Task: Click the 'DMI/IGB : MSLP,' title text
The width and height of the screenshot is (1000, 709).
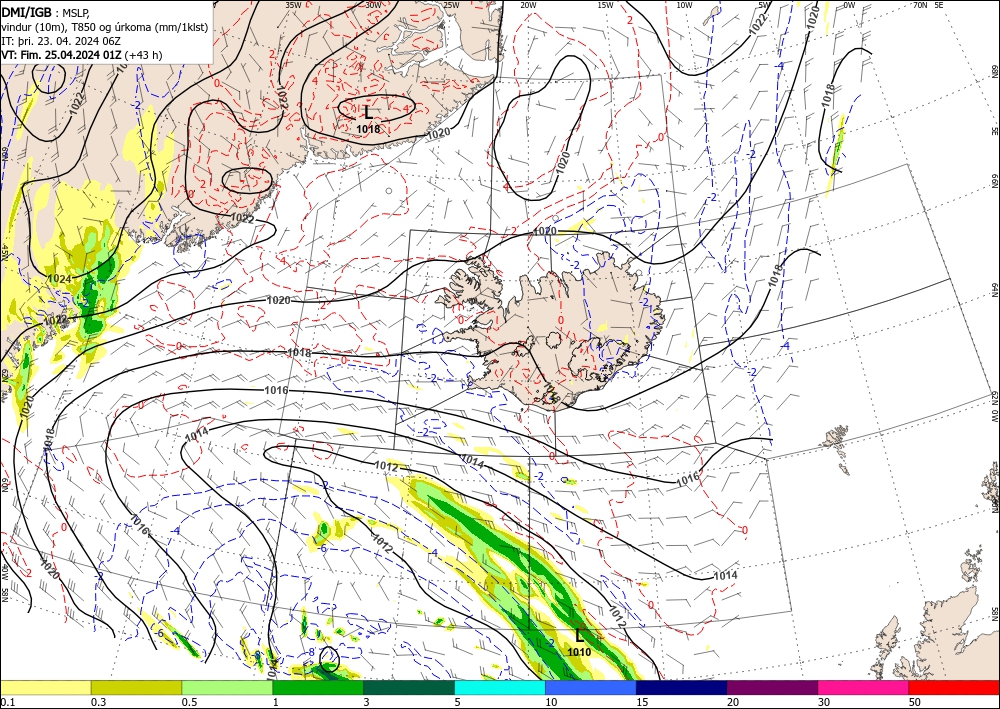Action: 44,12
